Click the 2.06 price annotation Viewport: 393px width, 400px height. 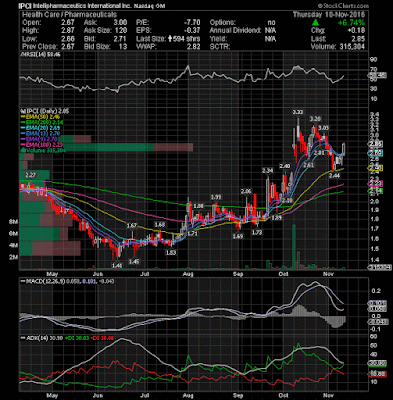coord(246,191)
